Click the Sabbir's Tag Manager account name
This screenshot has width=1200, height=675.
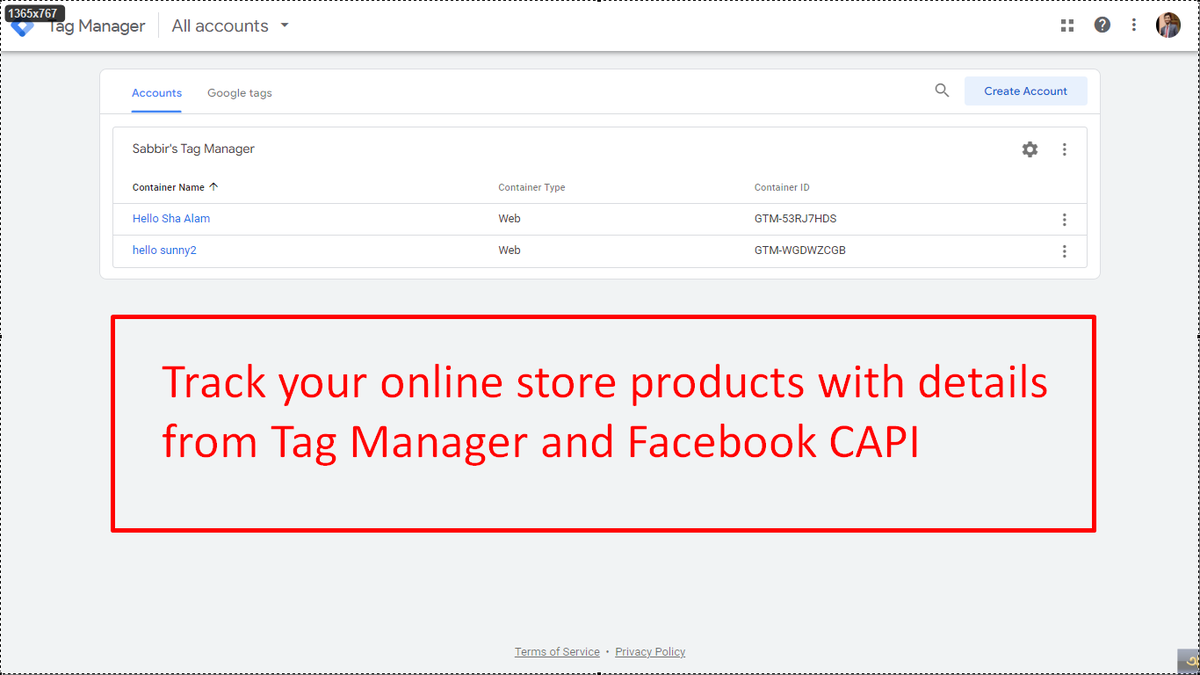tap(193, 149)
